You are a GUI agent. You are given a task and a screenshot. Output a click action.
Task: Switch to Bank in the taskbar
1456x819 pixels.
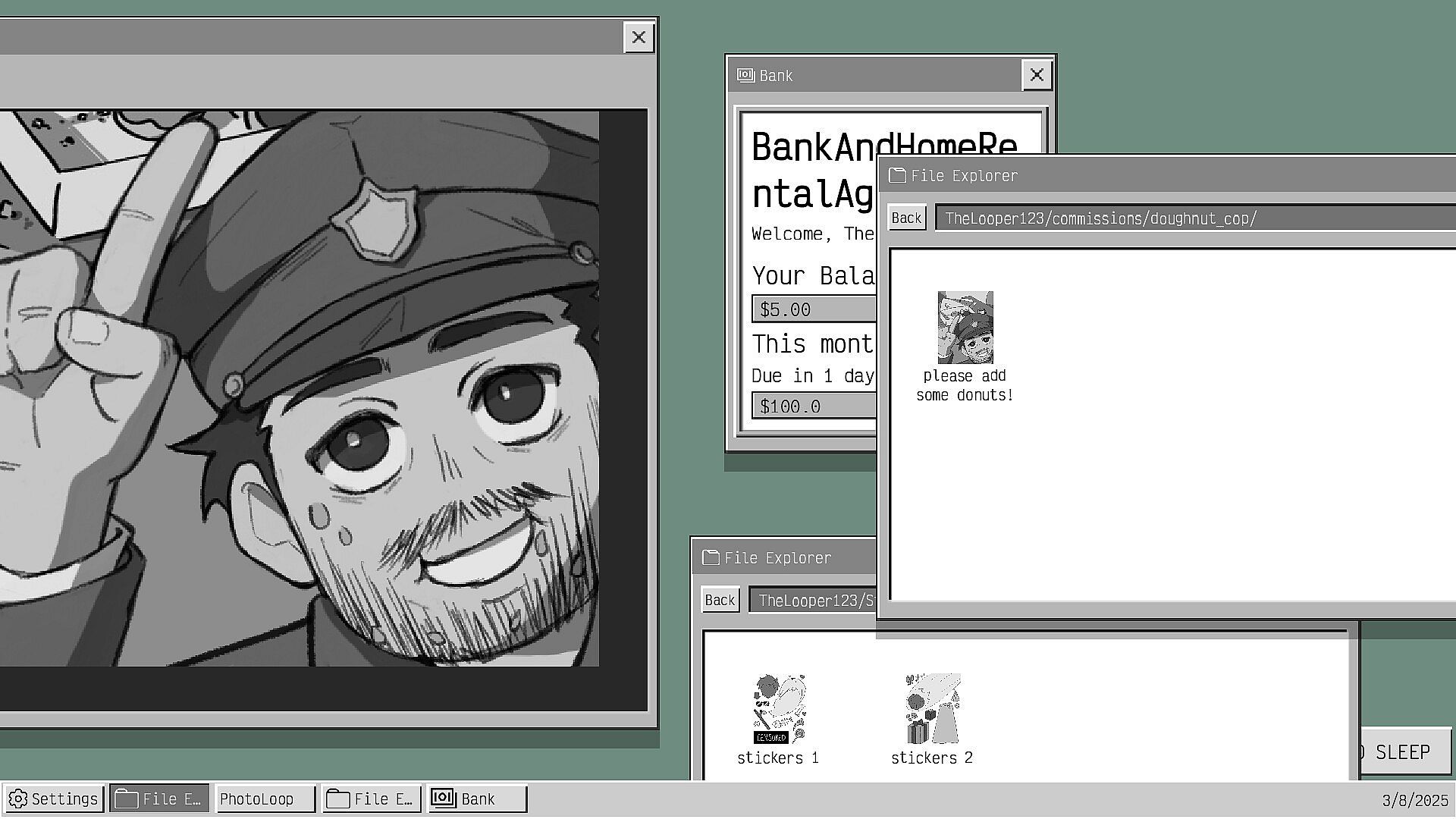476,799
